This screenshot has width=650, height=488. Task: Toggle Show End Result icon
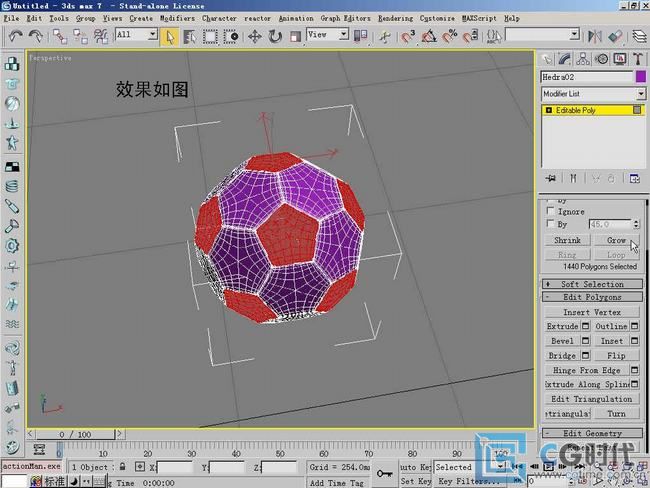coord(573,179)
